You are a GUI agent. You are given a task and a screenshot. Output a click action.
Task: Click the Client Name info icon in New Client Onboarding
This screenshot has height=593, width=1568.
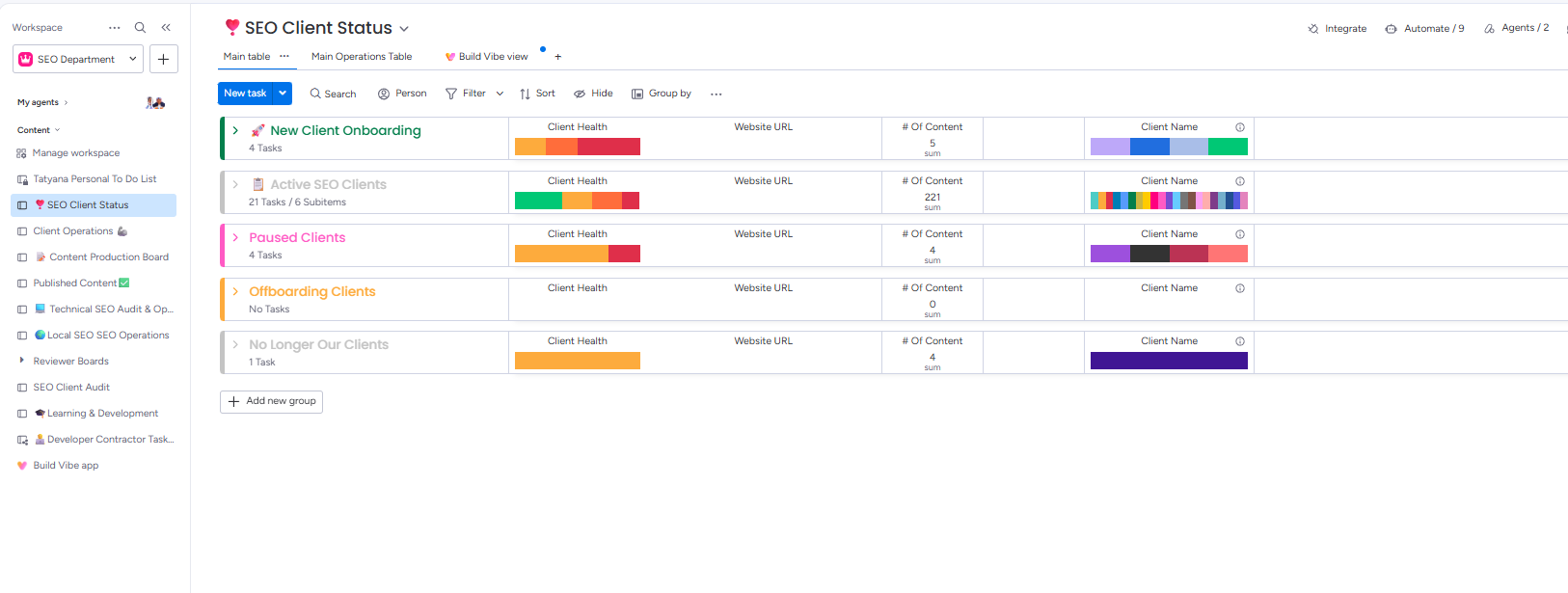pyautogui.click(x=1240, y=127)
